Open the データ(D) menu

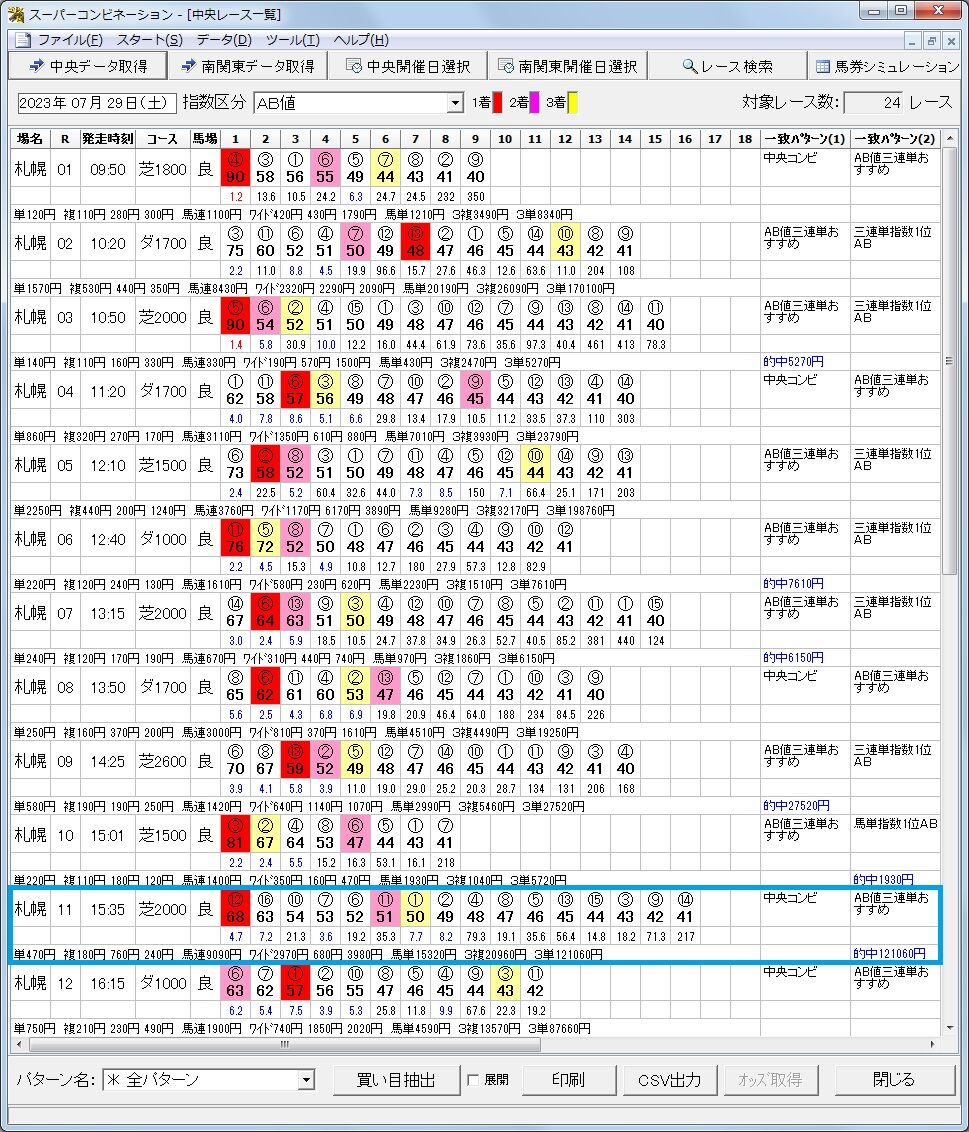pyautogui.click(x=224, y=40)
